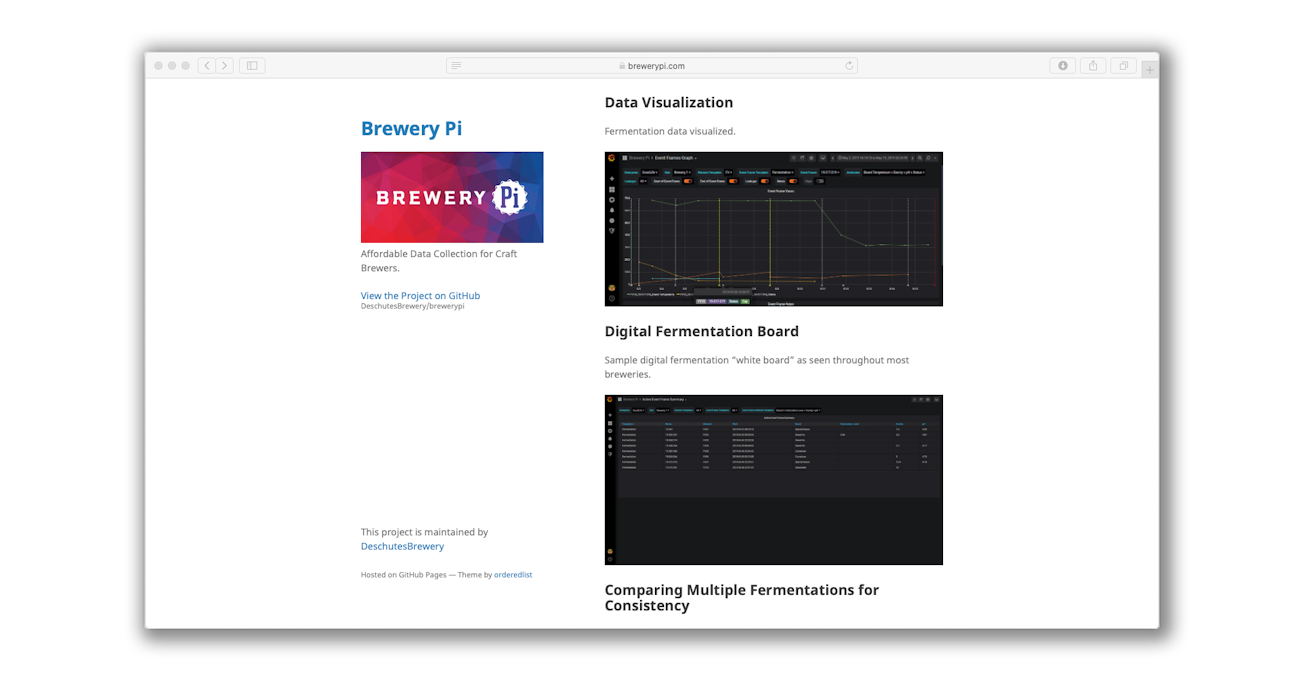1300x677 pixels.
Task: Click the Alerting bell icon
Action: [612, 212]
